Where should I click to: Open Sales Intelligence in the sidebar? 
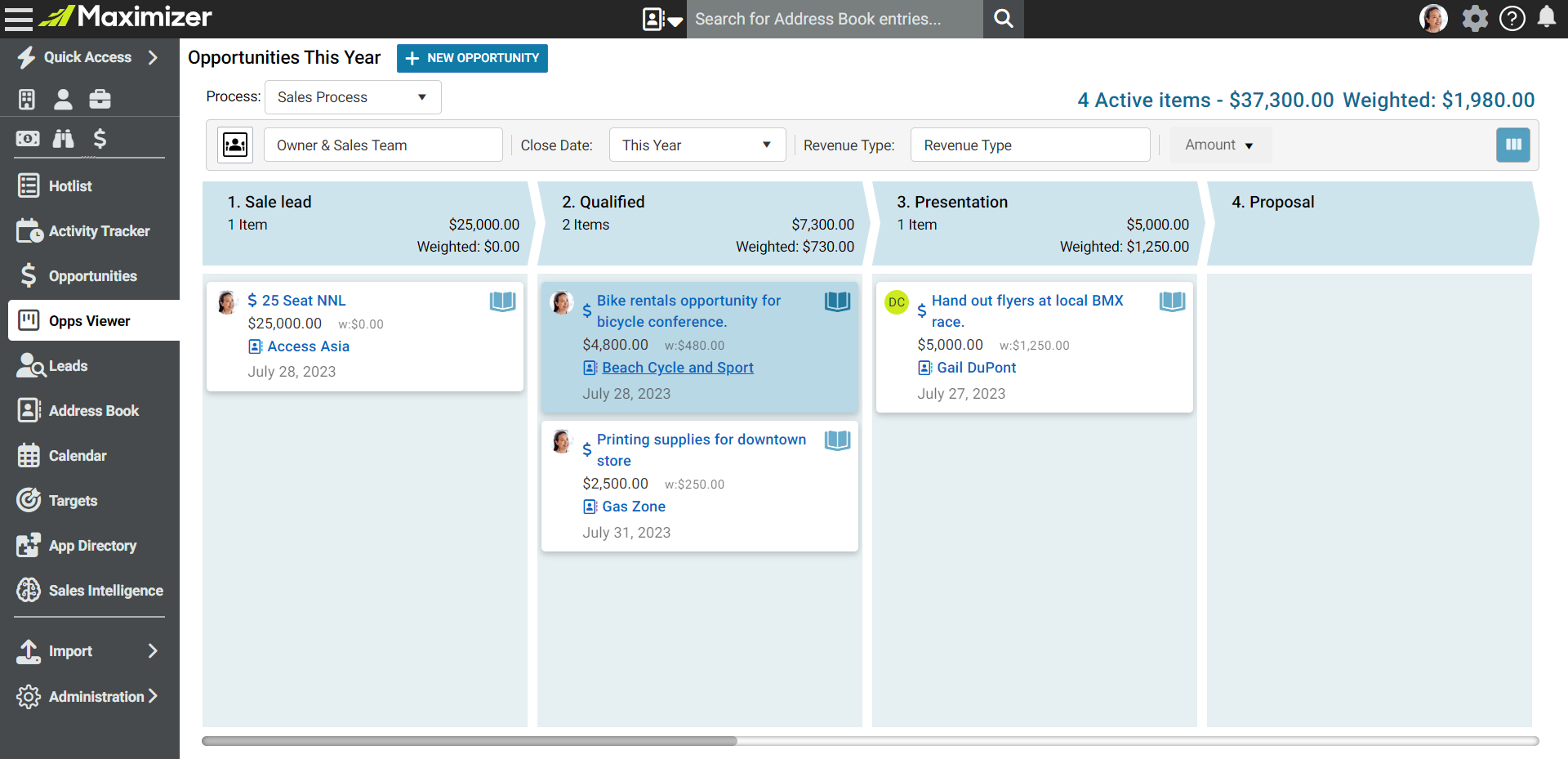click(90, 591)
